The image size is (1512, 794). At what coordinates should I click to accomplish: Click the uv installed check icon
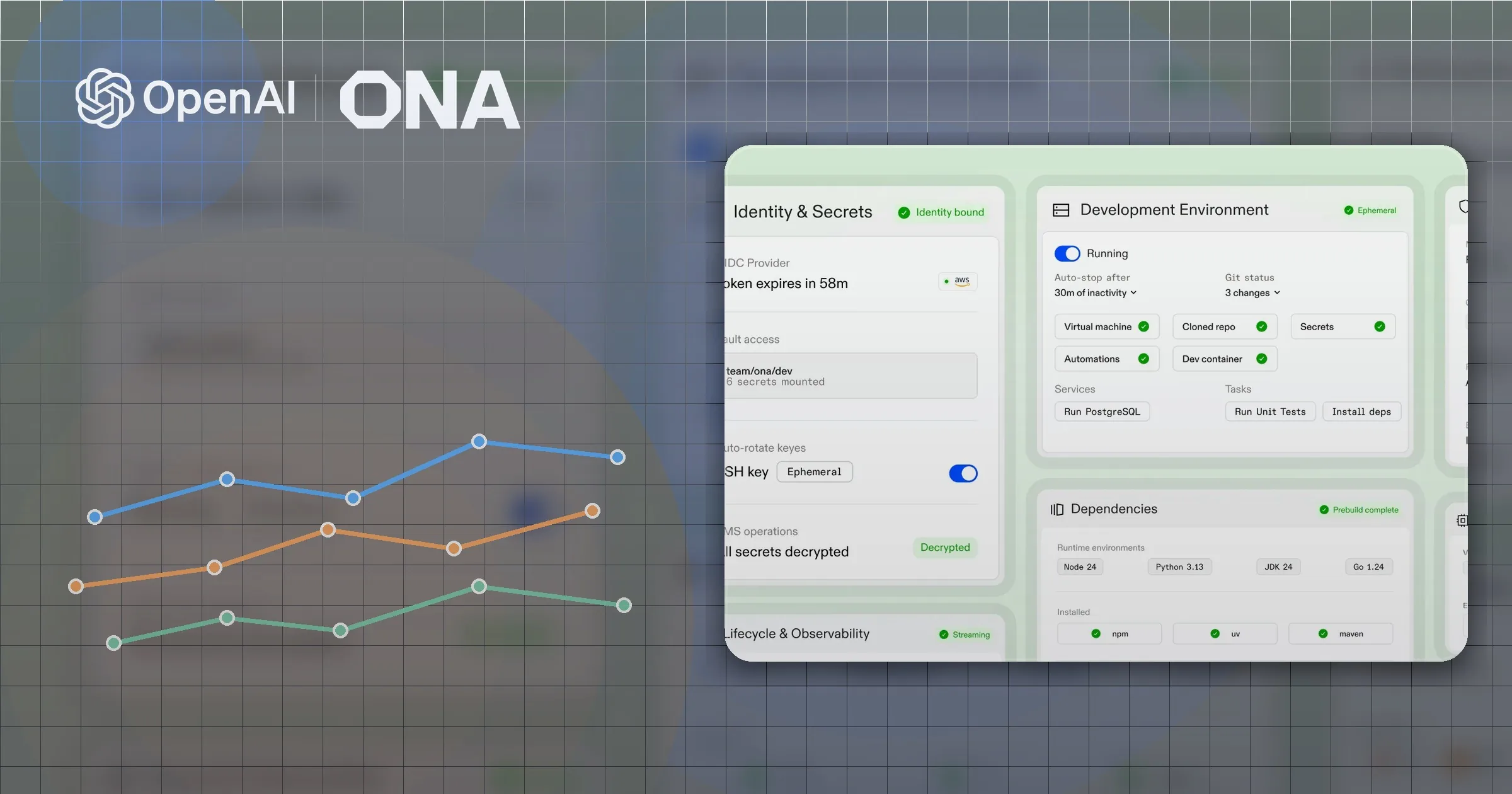tap(1215, 634)
